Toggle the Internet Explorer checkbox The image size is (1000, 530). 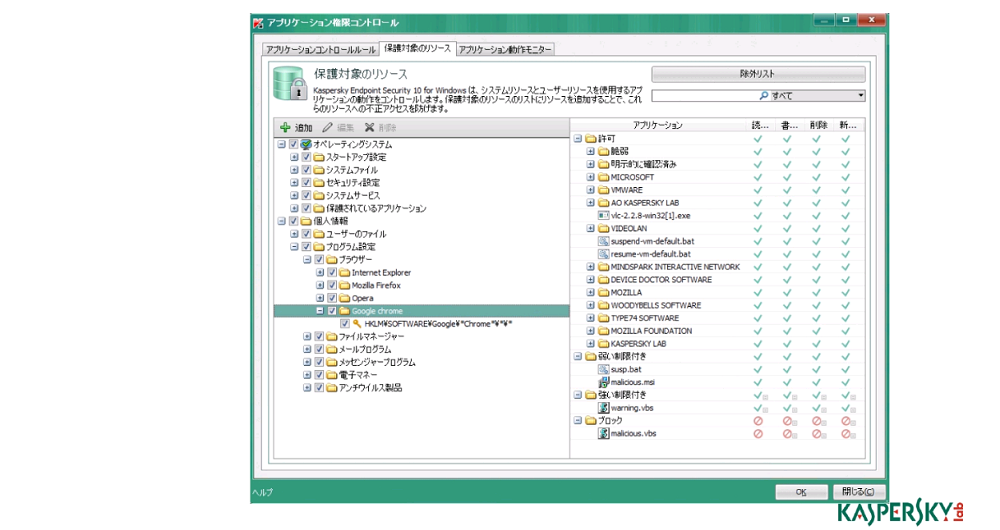click(332, 272)
